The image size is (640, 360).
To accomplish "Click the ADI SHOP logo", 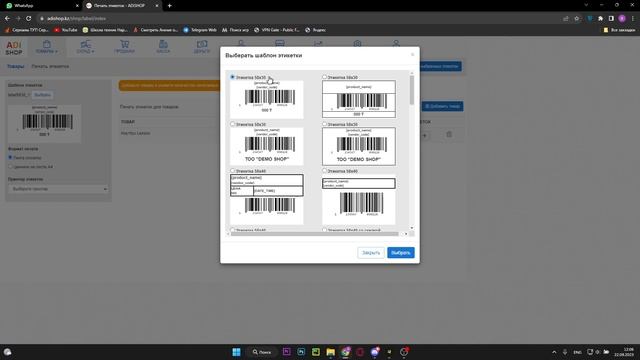I will pos(13,48).
